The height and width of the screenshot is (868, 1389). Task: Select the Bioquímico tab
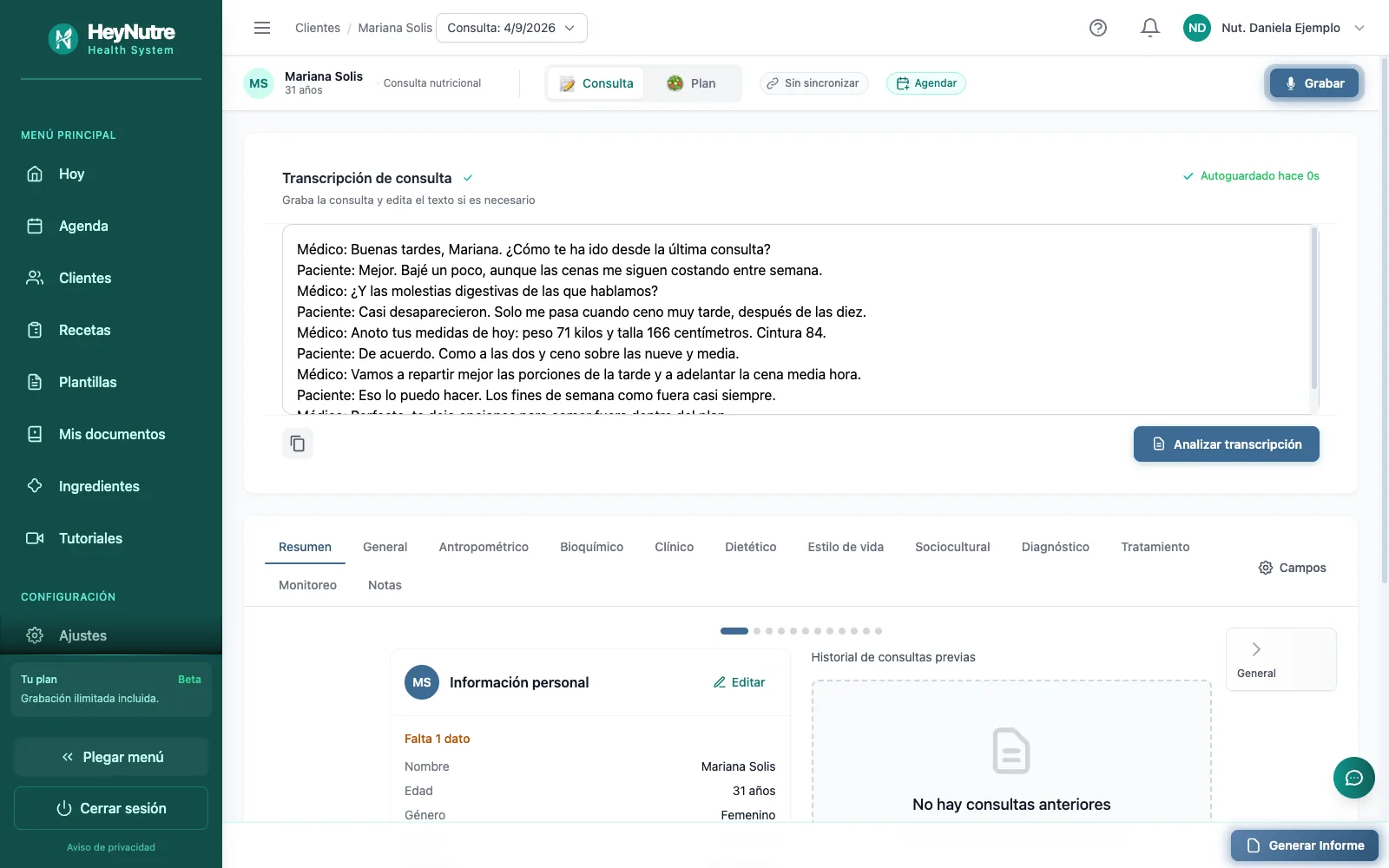(592, 547)
